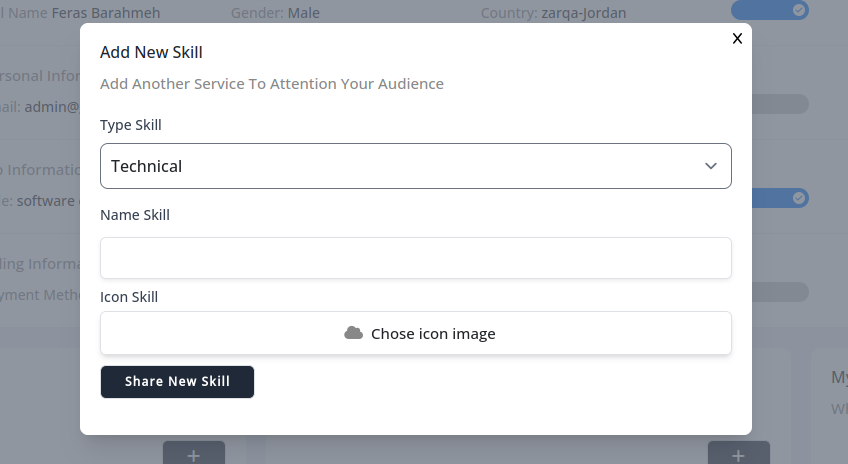Screen dimensions: 848x464
Task: Toggle the switch in the software row
Action: pyautogui.click(x=780, y=198)
